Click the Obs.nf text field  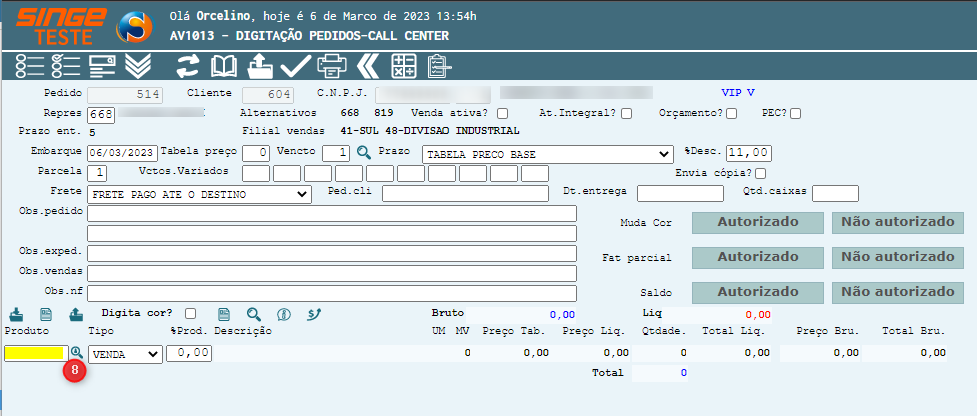click(331, 293)
